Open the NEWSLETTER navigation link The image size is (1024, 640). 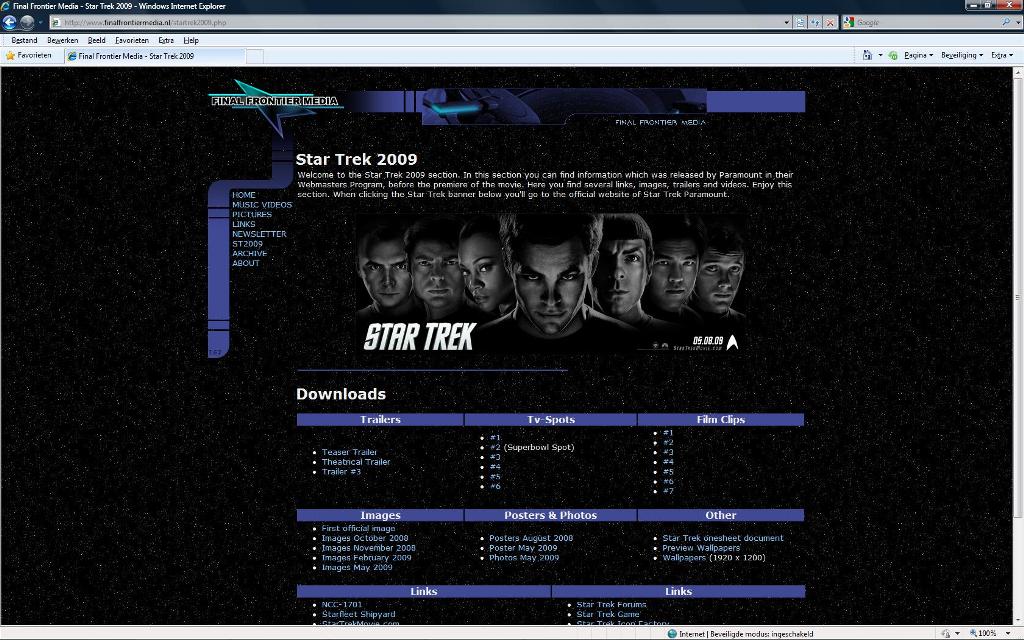(x=259, y=234)
